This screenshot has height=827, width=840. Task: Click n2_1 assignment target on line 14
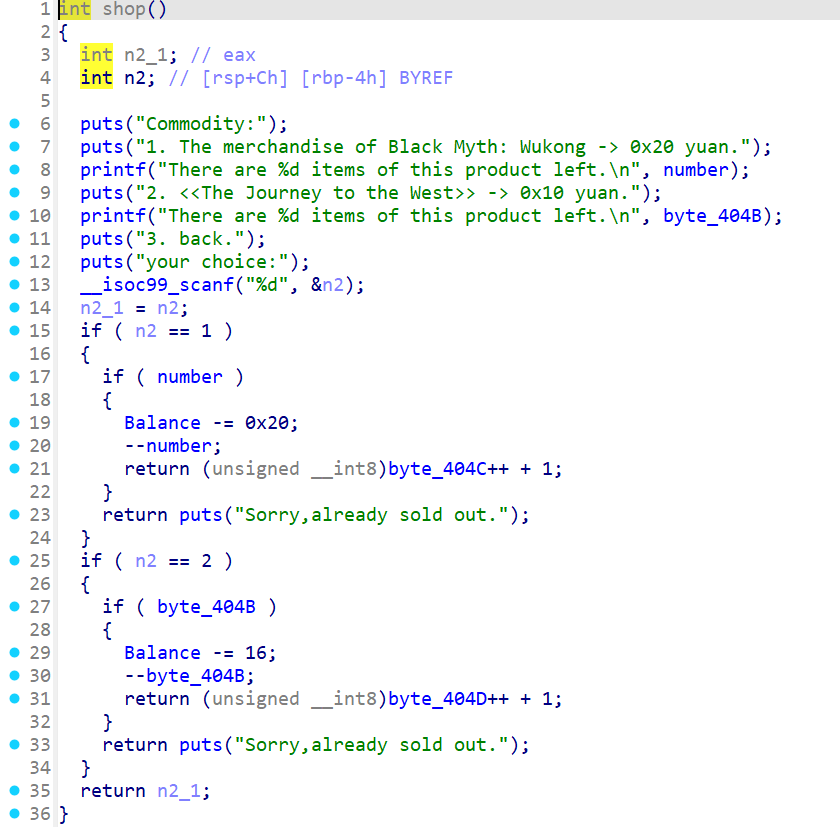click(x=102, y=308)
